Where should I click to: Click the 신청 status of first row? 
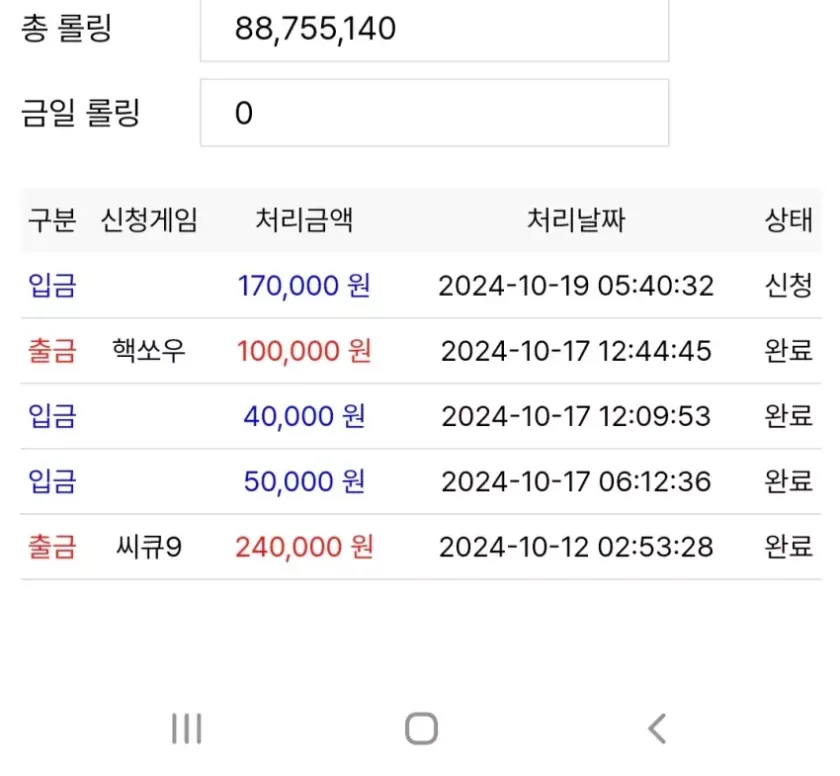(x=789, y=286)
